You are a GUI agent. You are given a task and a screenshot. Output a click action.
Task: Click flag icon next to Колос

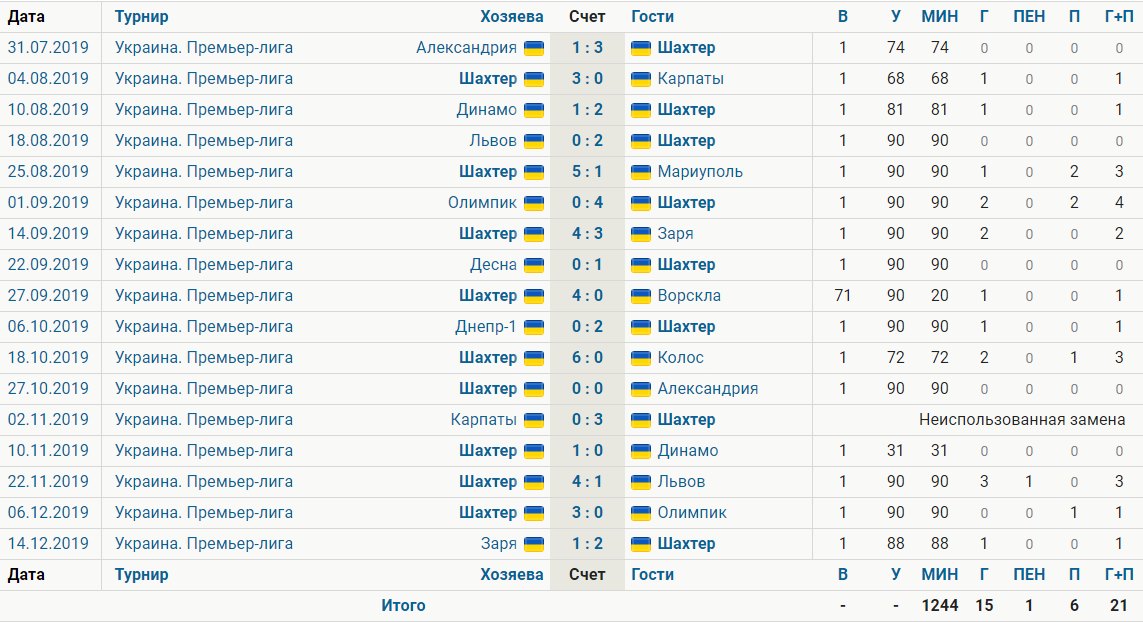click(x=641, y=358)
